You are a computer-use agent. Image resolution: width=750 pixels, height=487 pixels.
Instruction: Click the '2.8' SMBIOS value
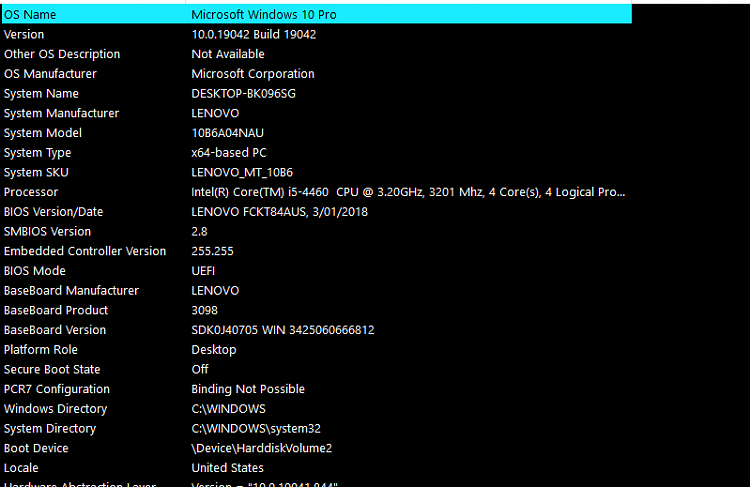point(199,232)
